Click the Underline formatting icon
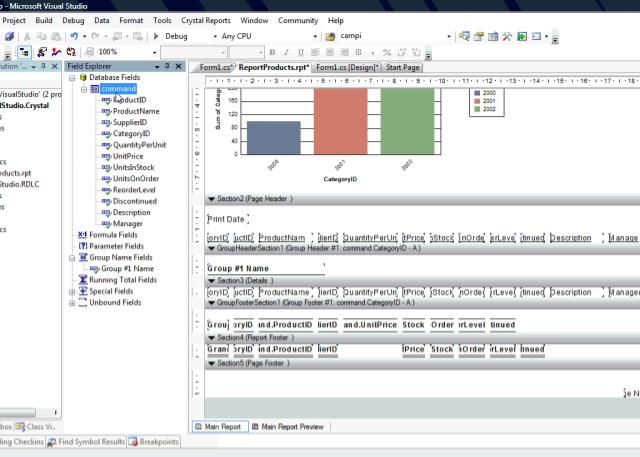640x457 pixels. (301, 52)
